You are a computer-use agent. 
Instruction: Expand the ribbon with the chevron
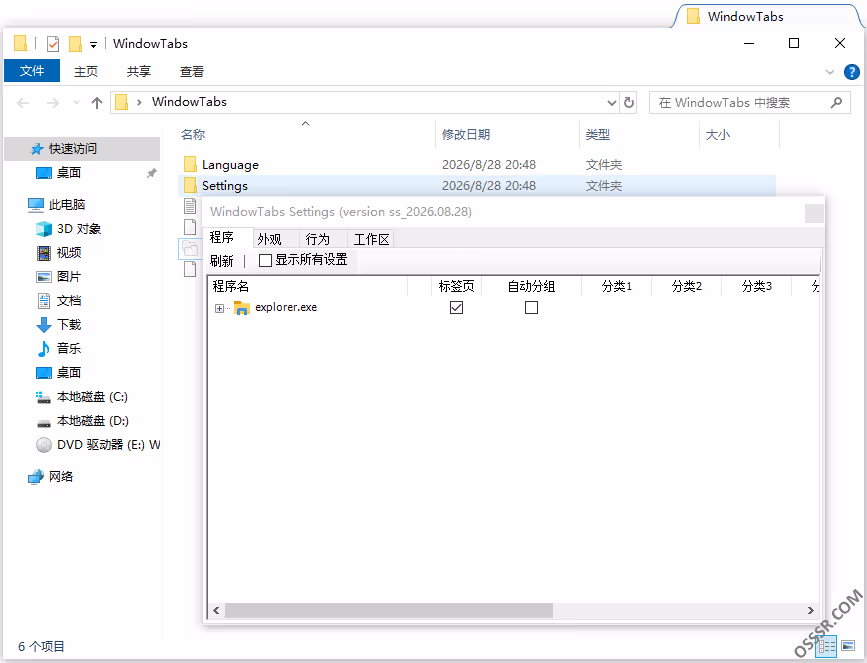829,72
